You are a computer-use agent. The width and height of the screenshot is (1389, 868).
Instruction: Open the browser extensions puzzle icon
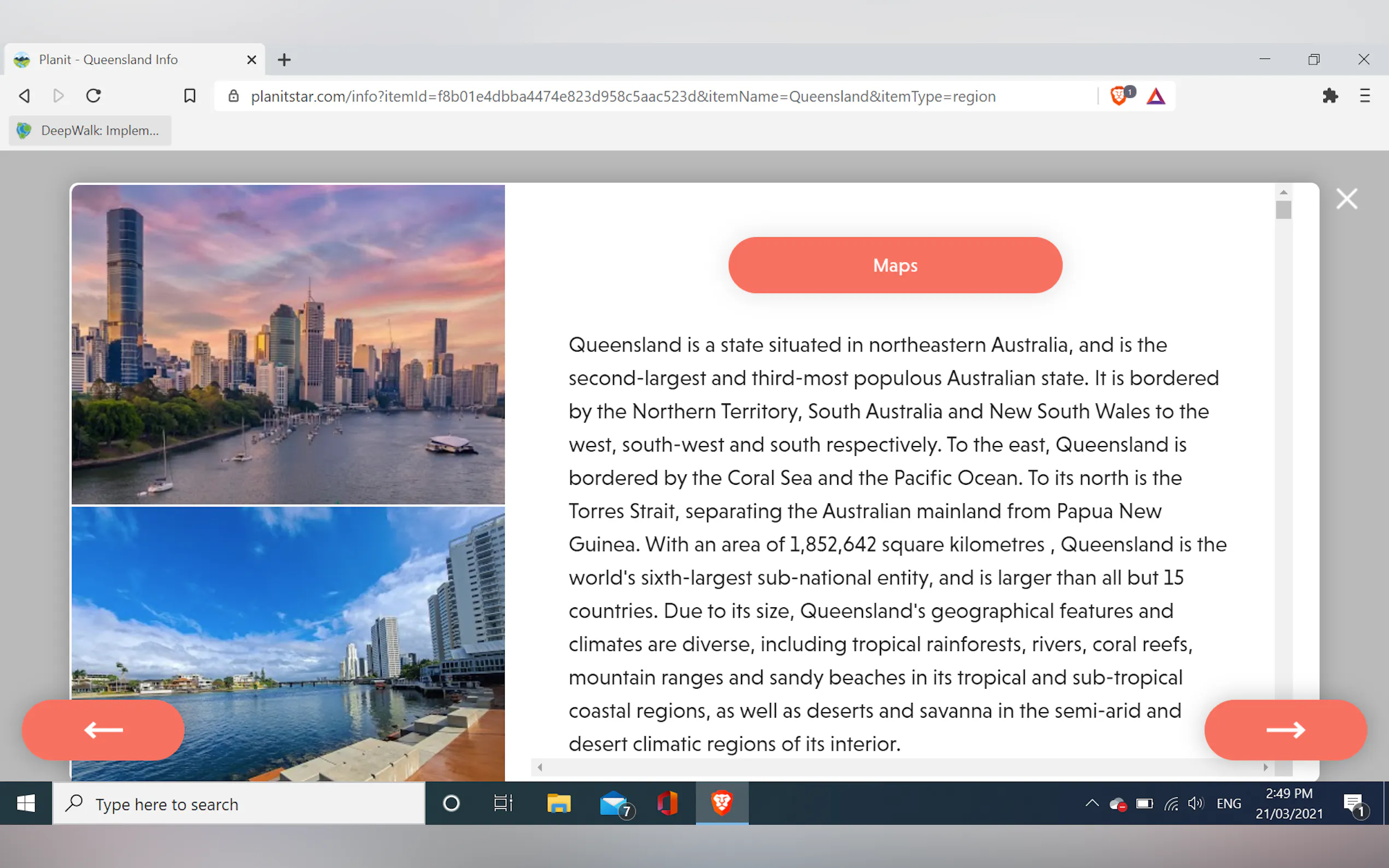[x=1330, y=96]
